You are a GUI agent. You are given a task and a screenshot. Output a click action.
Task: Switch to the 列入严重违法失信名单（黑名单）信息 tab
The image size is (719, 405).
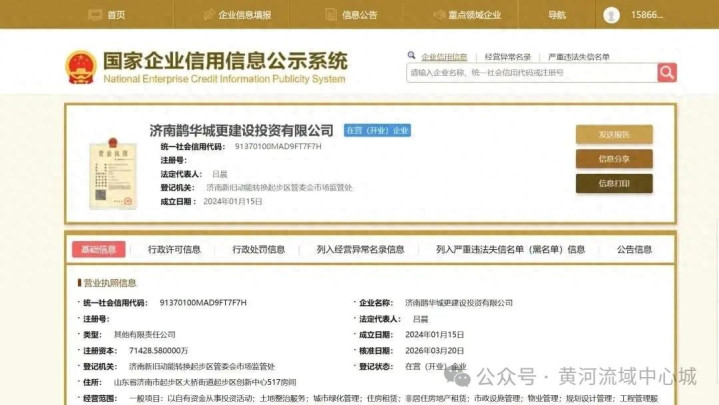pyautogui.click(x=510, y=250)
